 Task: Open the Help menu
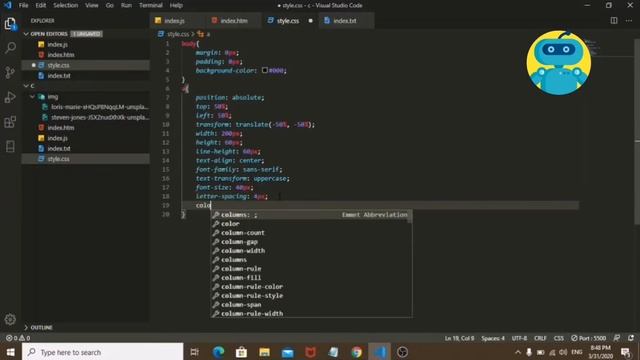click(176, 5)
